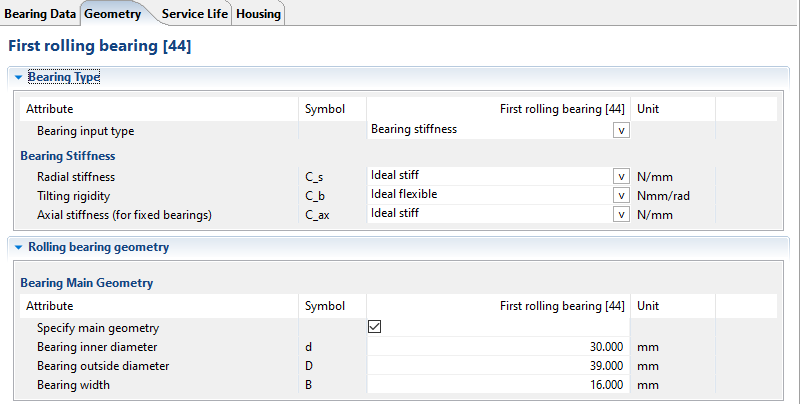Click the Attribute column header in Bearing Type
This screenshot has width=800, height=404.
[x=50, y=109]
